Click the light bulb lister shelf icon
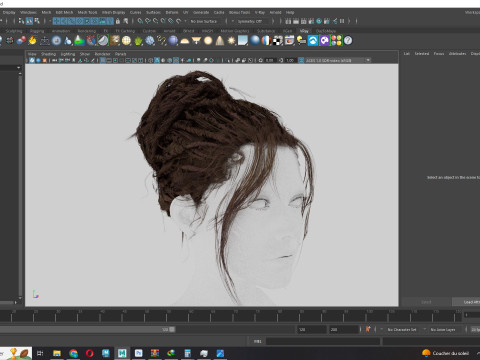 [x=301, y=41]
